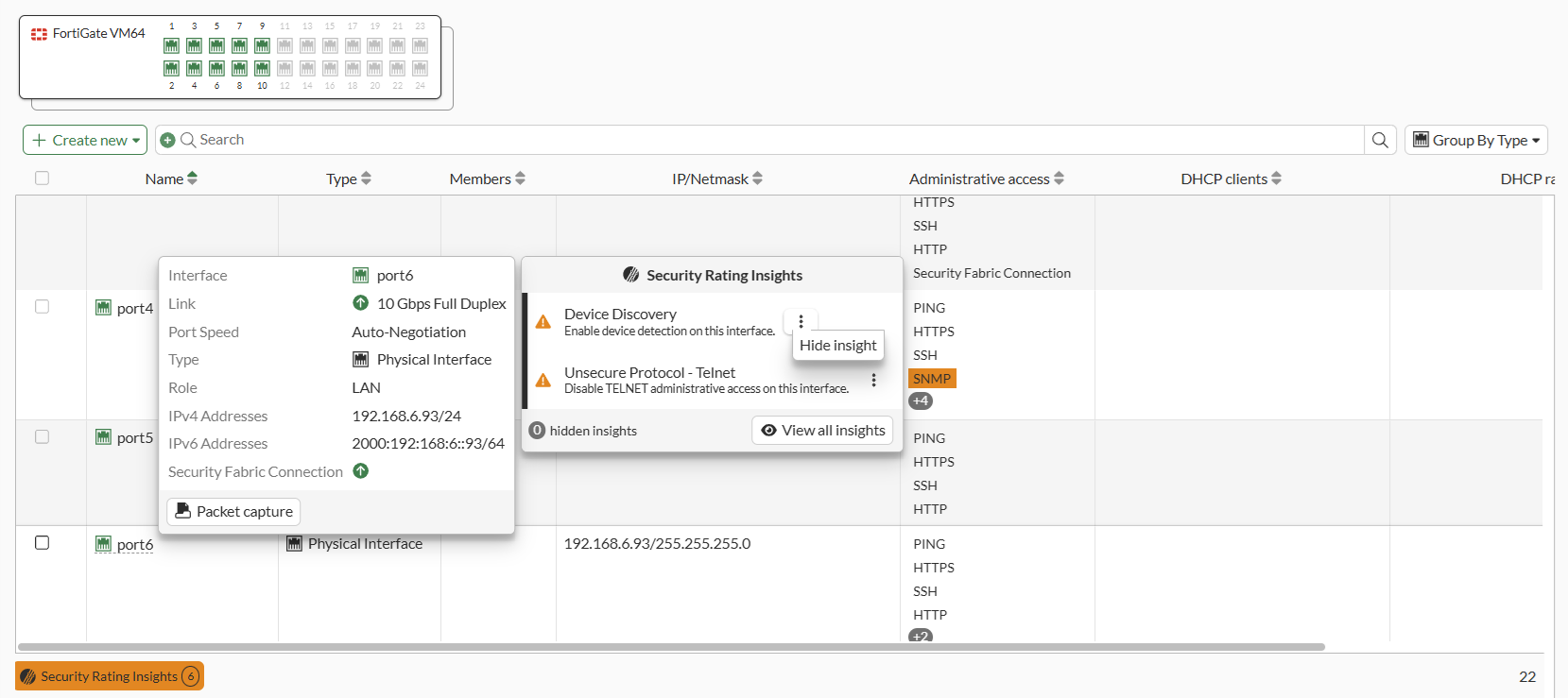
Task: Click View all insights button
Action: coord(822,431)
